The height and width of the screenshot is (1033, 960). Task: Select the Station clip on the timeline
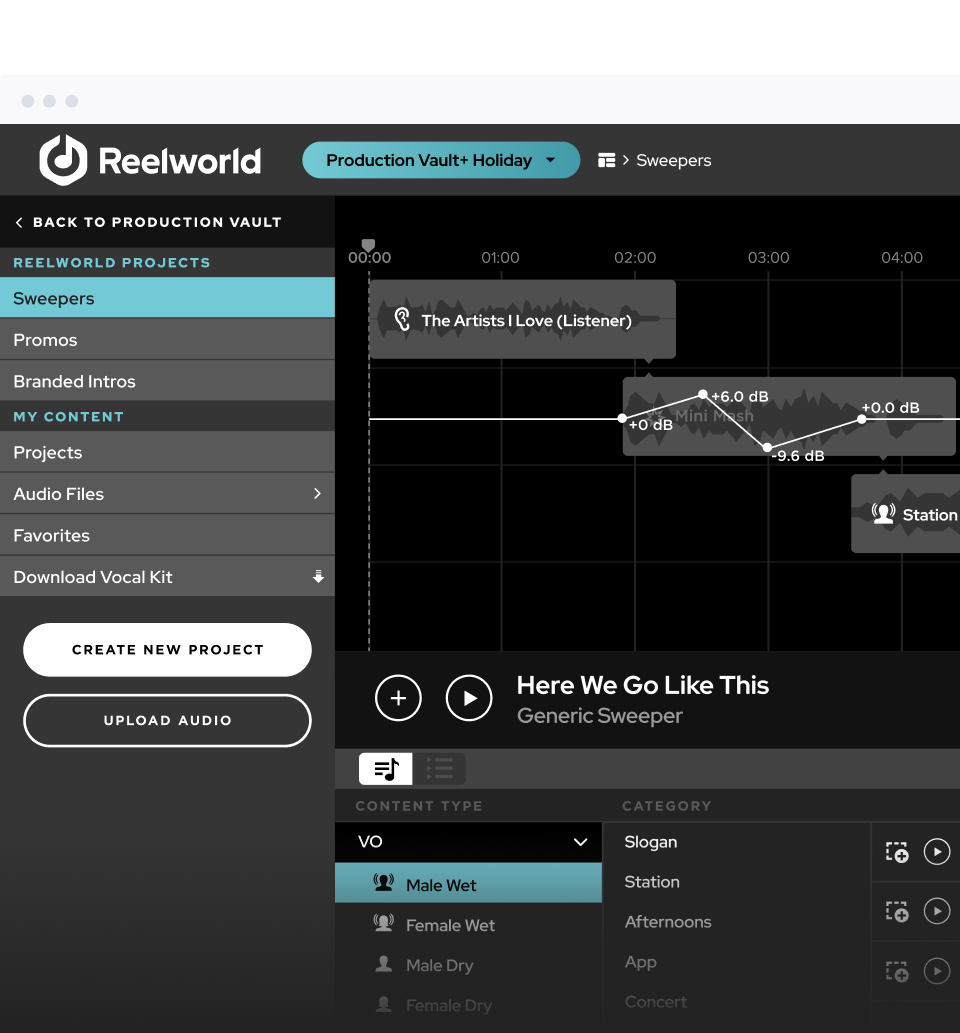point(905,514)
